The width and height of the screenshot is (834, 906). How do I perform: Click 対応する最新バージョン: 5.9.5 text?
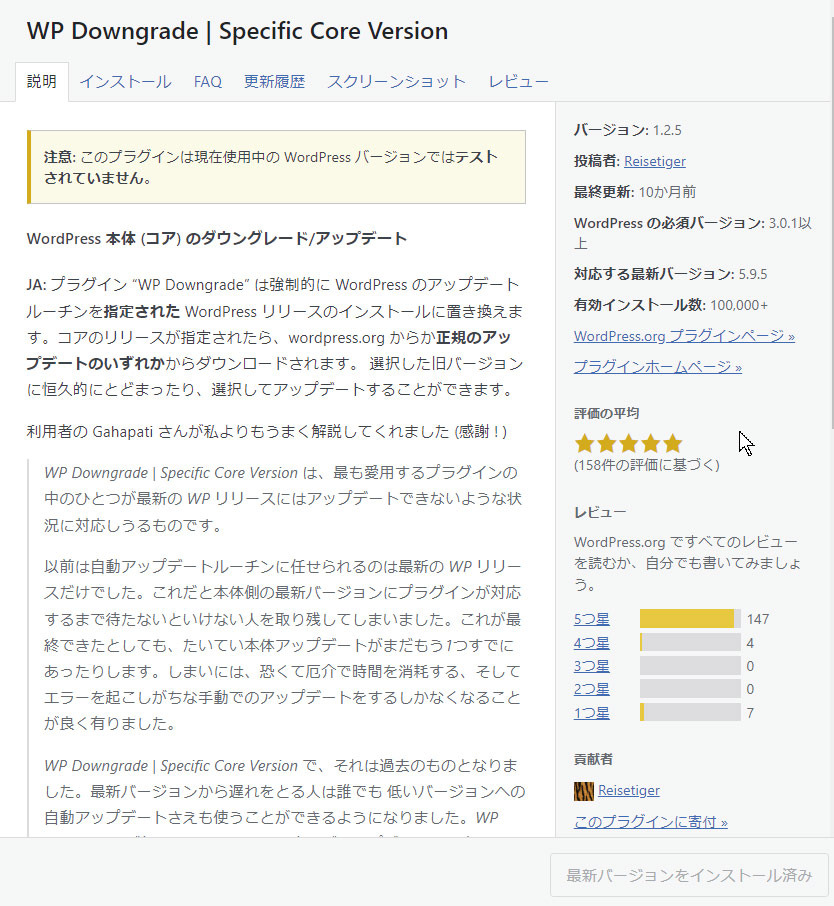coord(670,274)
